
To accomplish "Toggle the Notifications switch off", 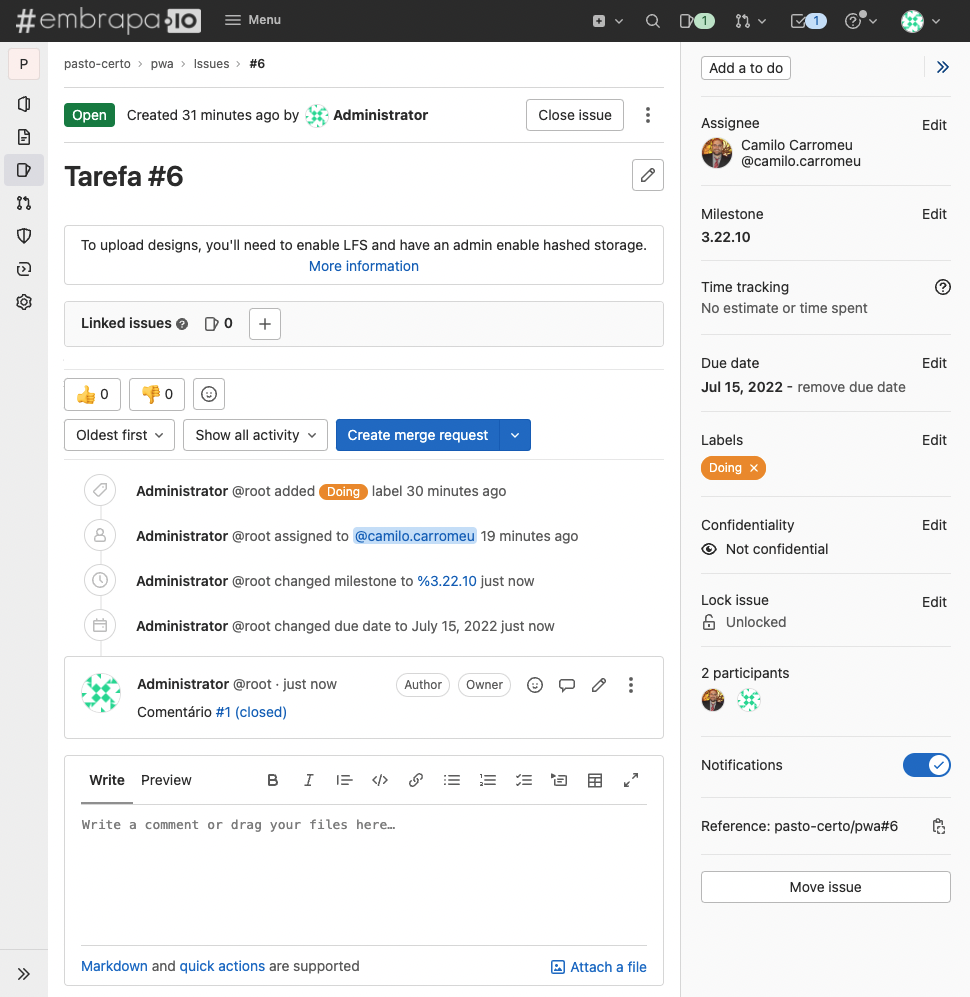I will [x=927, y=765].
